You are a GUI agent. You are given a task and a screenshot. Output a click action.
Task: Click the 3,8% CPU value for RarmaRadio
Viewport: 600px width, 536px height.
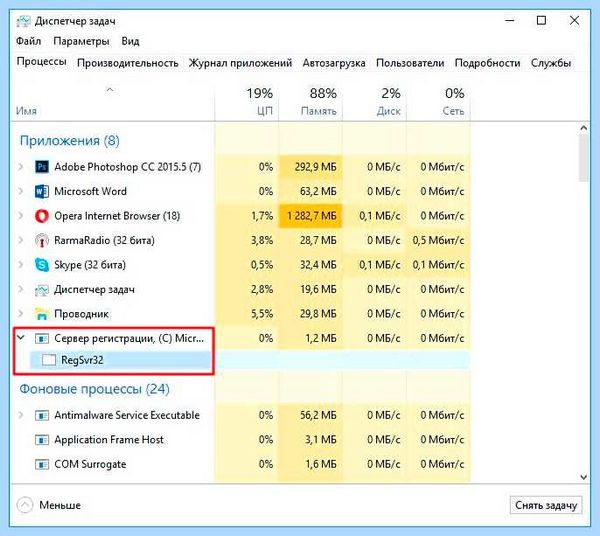point(262,240)
